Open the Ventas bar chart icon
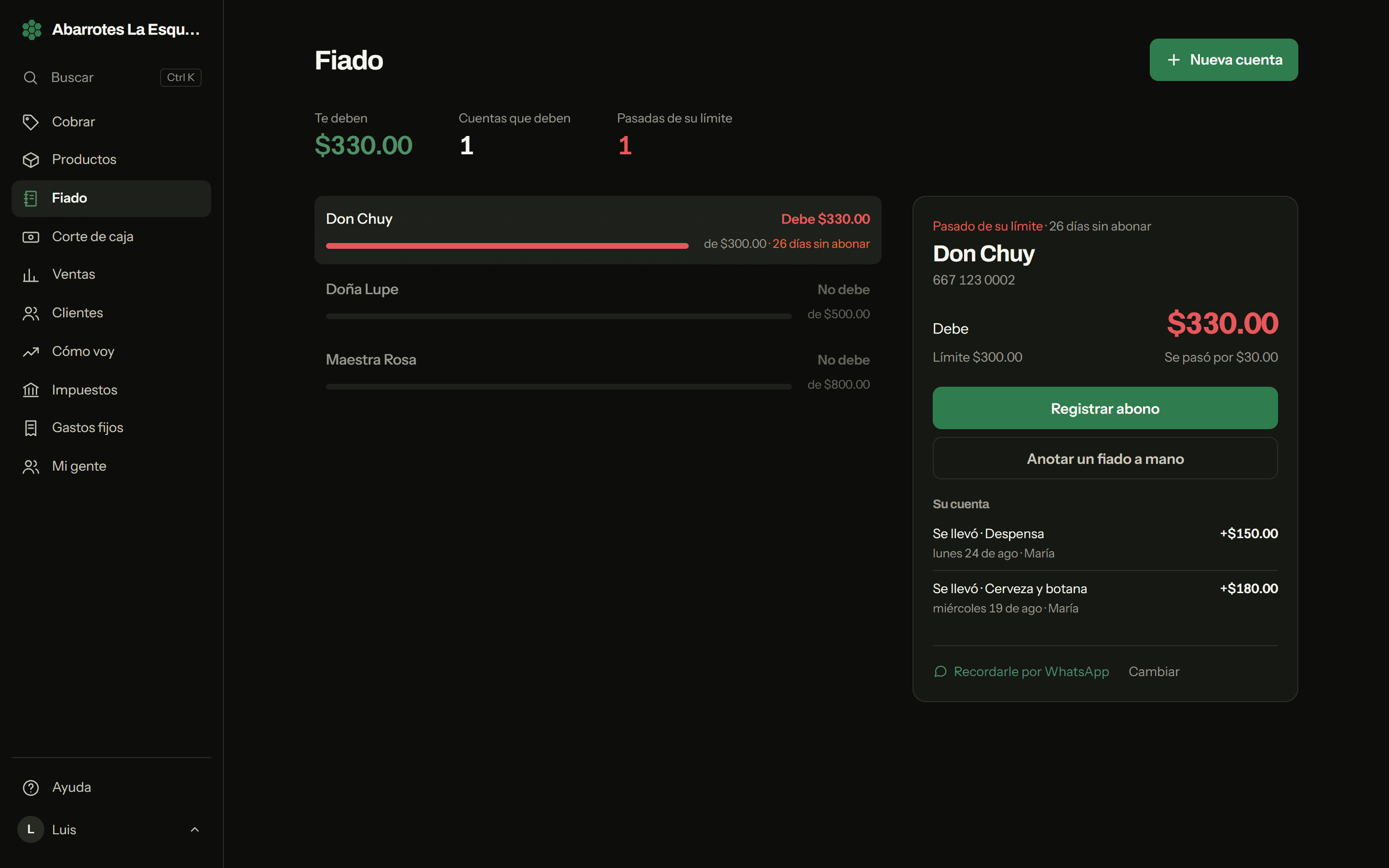The image size is (1389, 868). [x=30, y=274]
